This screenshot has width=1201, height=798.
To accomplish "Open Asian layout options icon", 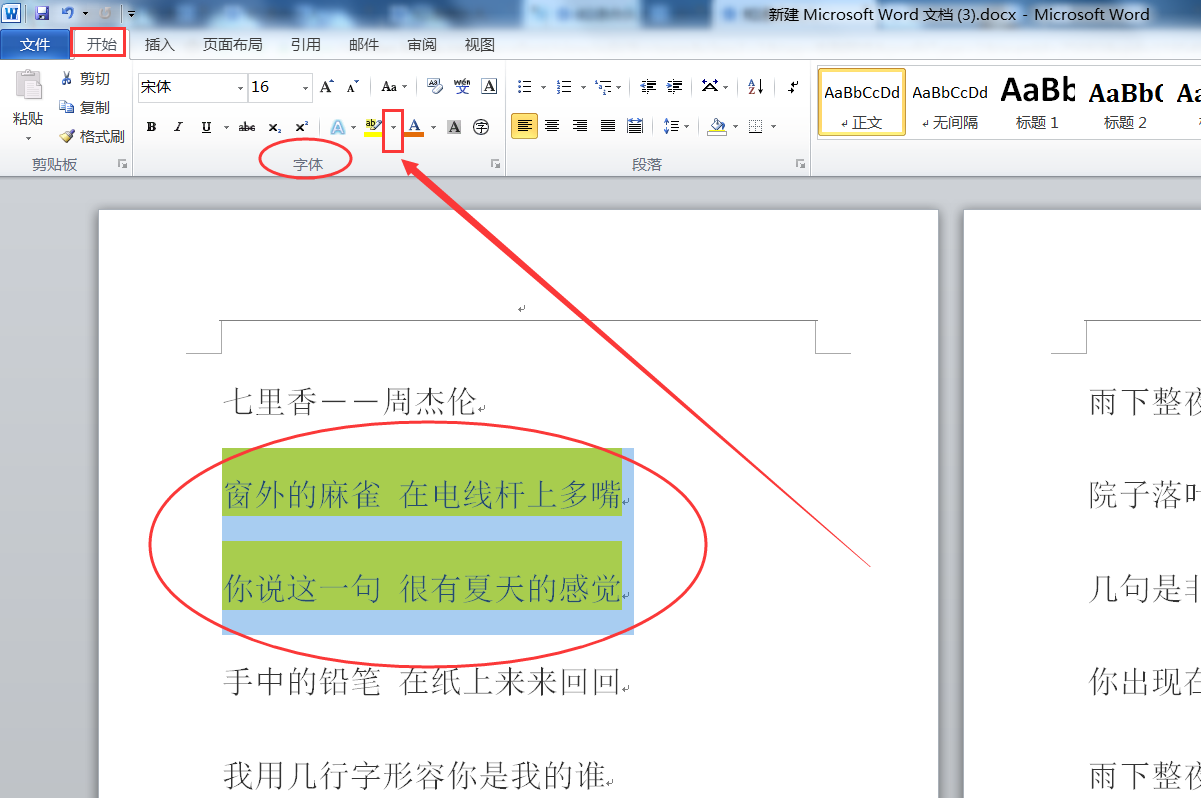I will pyautogui.click(x=709, y=87).
